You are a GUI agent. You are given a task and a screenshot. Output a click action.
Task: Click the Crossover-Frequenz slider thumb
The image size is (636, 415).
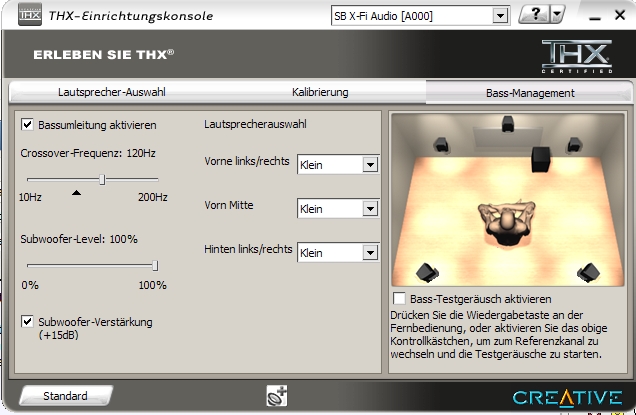102,179
